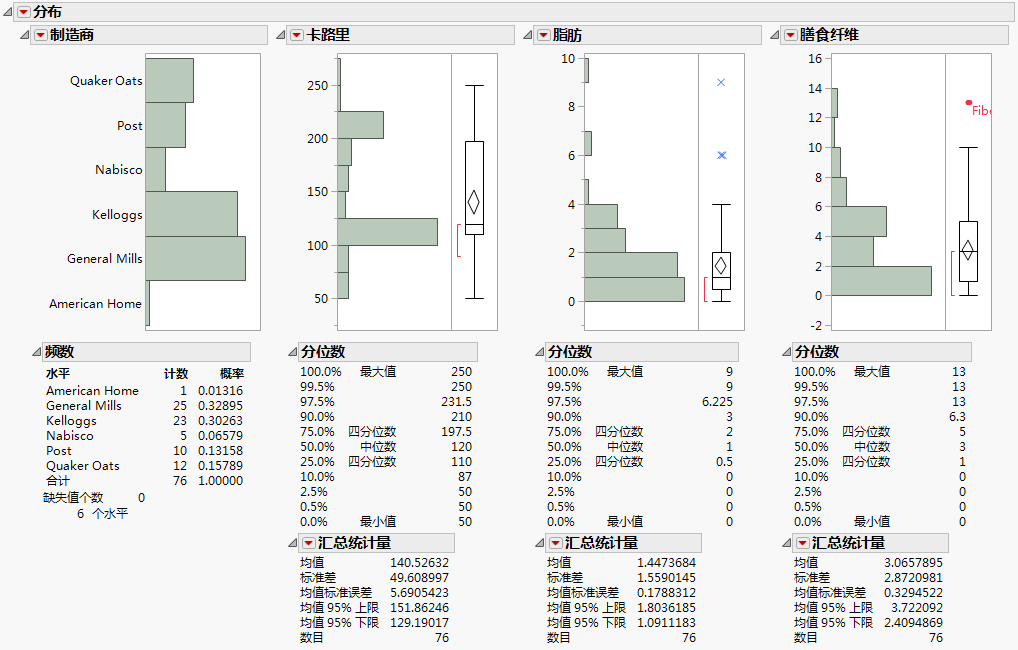Click the 膳食纤维 标准差 value 2.8720981
Viewport: 1018px width, 650px height.
tap(913, 578)
